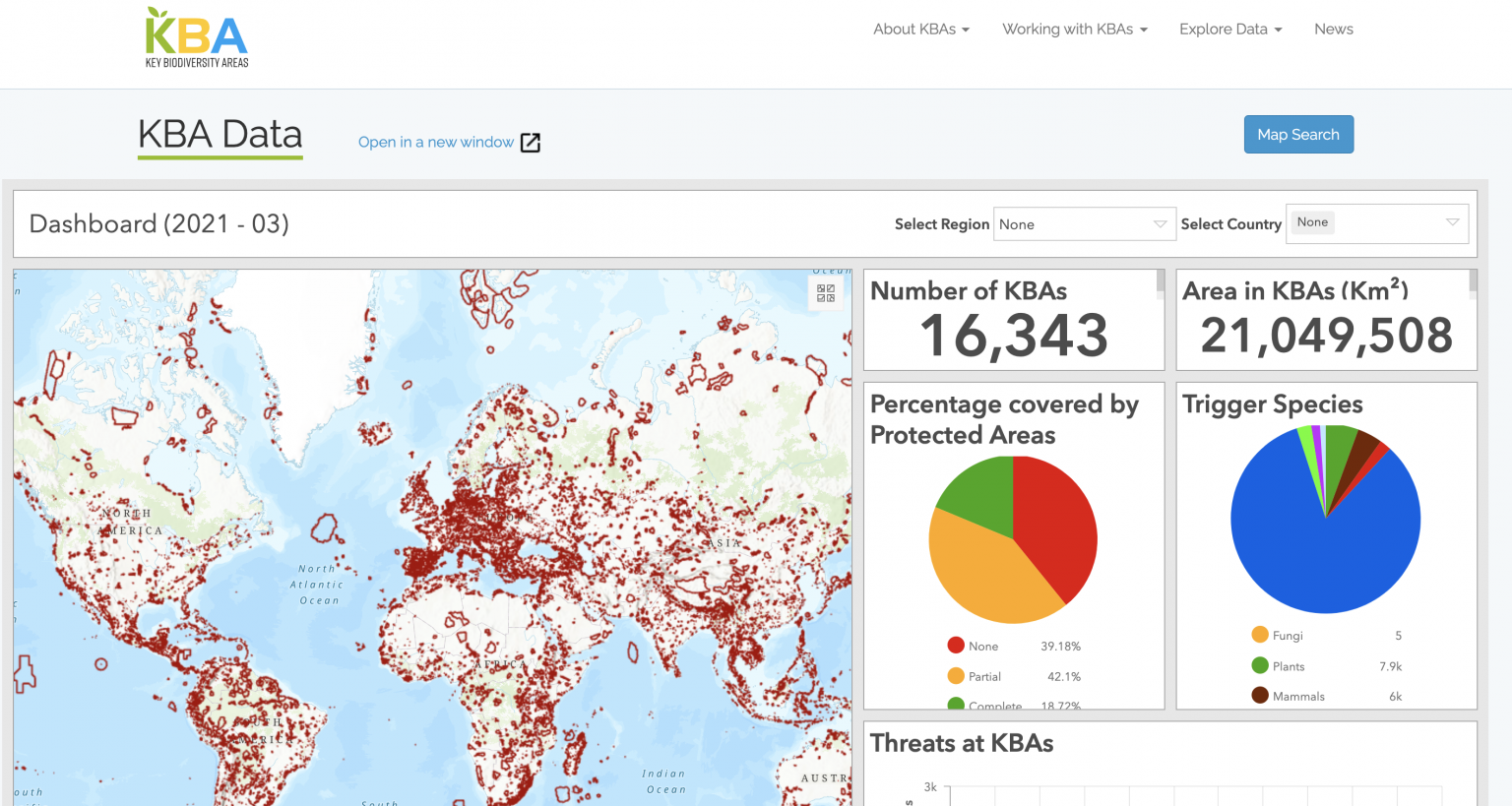Click the KBA Key Biodiversity Areas logo
1512x806 pixels.
pos(197,39)
